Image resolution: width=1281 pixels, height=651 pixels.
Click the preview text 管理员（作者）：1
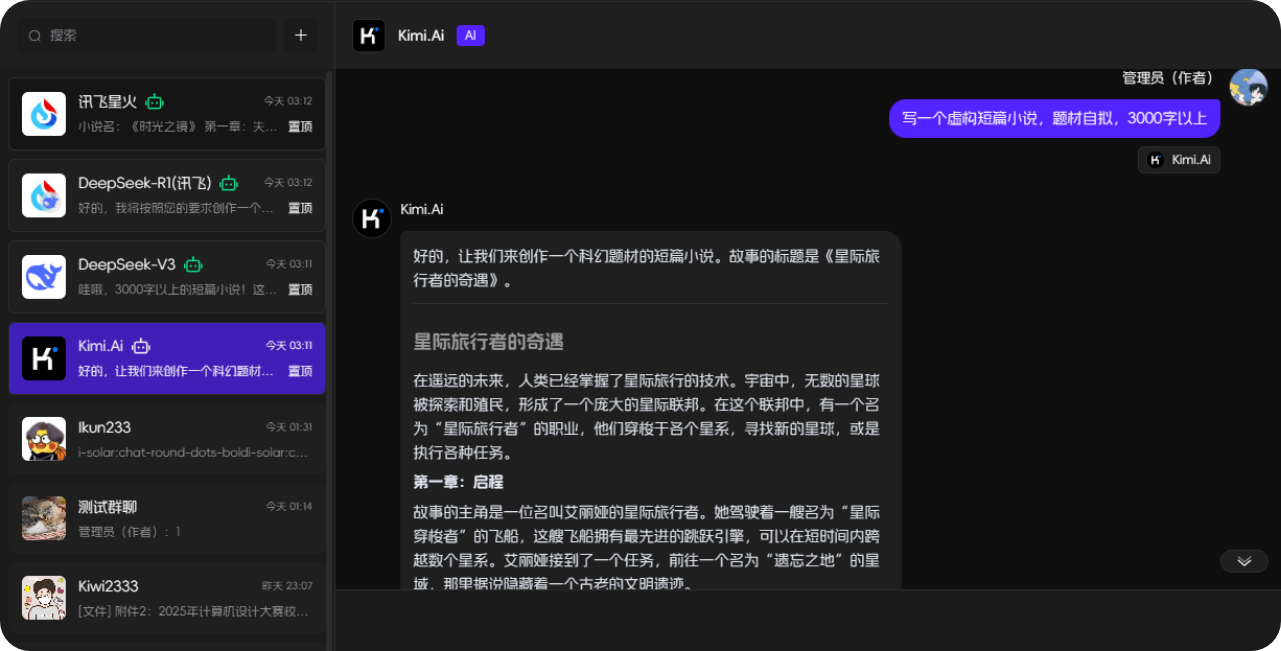pos(129,532)
